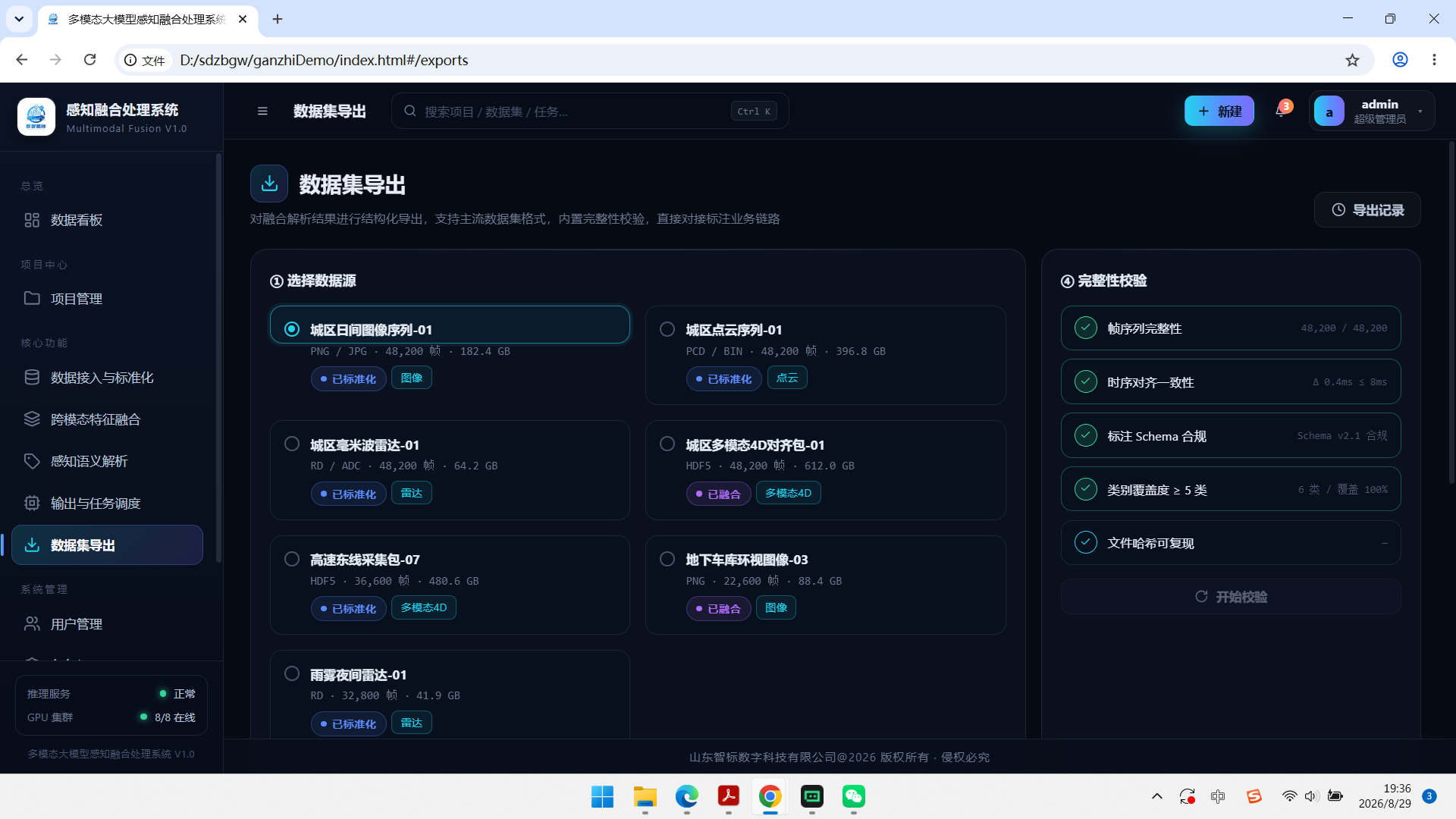Focus the 搜索项目 / 数据集 / 任务 search box
The height and width of the screenshot is (819, 1456).
590,111
